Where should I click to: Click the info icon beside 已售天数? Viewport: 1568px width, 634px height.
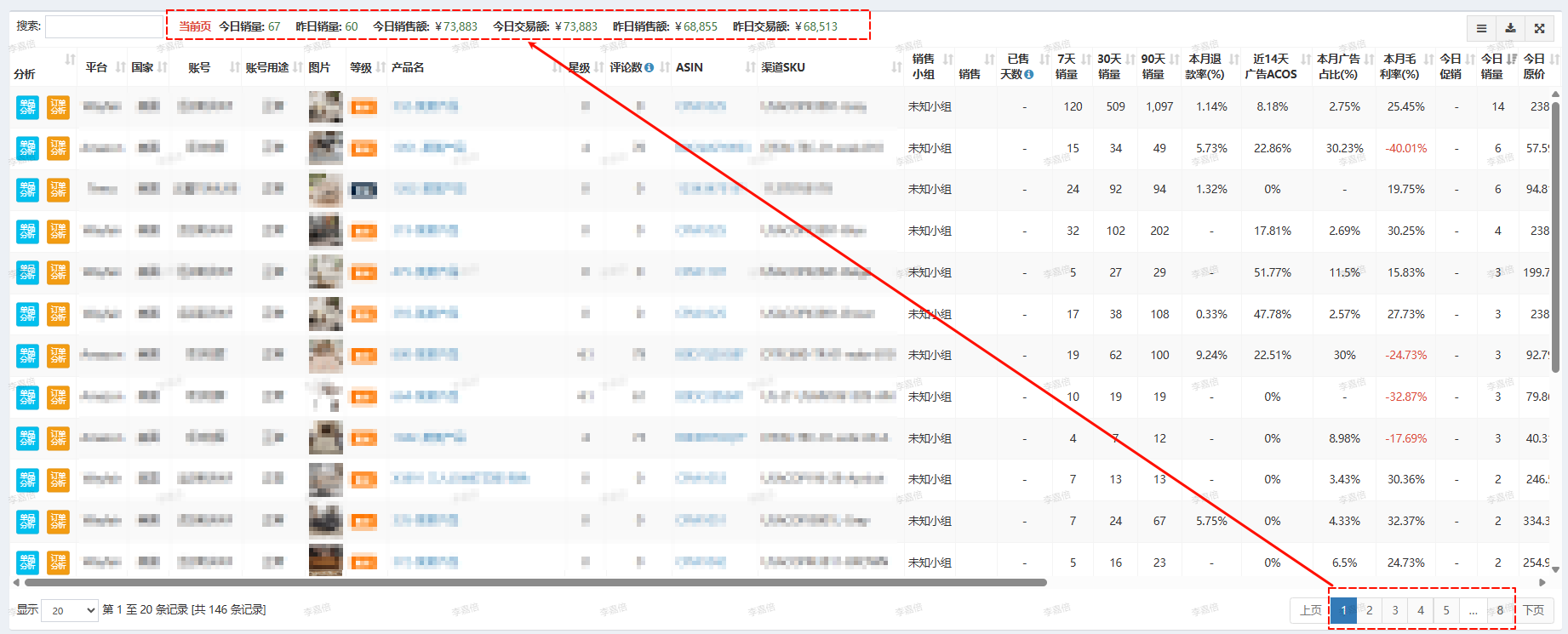[1028, 74]
